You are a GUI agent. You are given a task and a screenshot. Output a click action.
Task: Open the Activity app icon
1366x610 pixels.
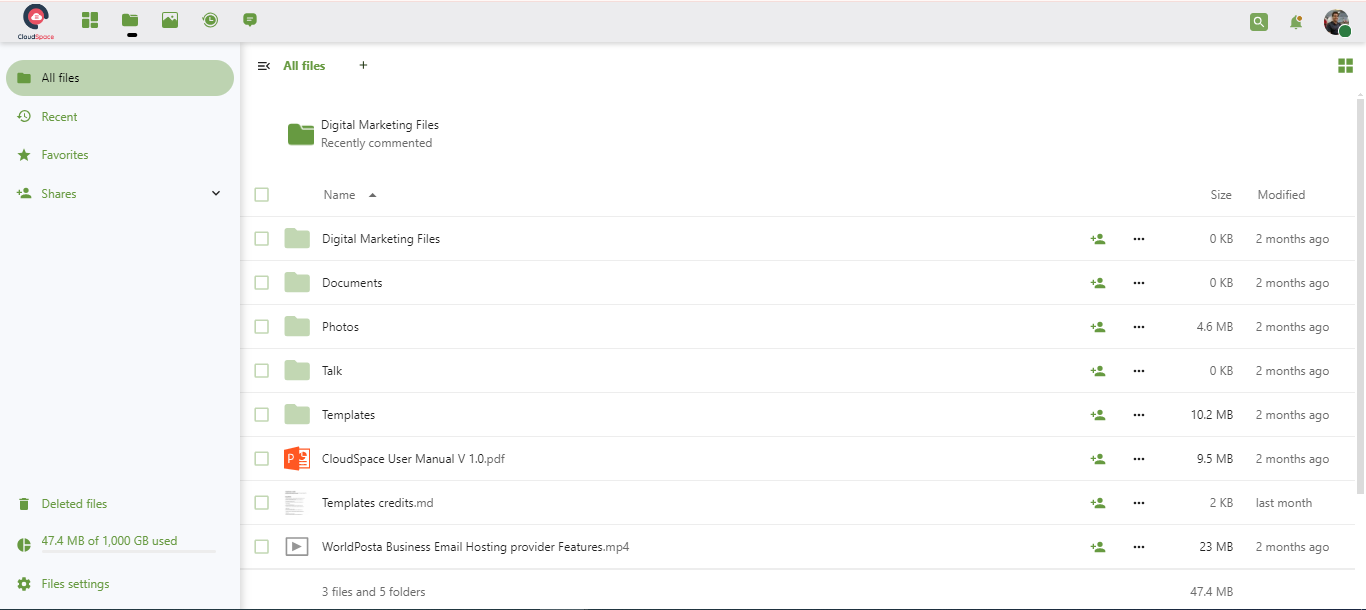point(210,20)
